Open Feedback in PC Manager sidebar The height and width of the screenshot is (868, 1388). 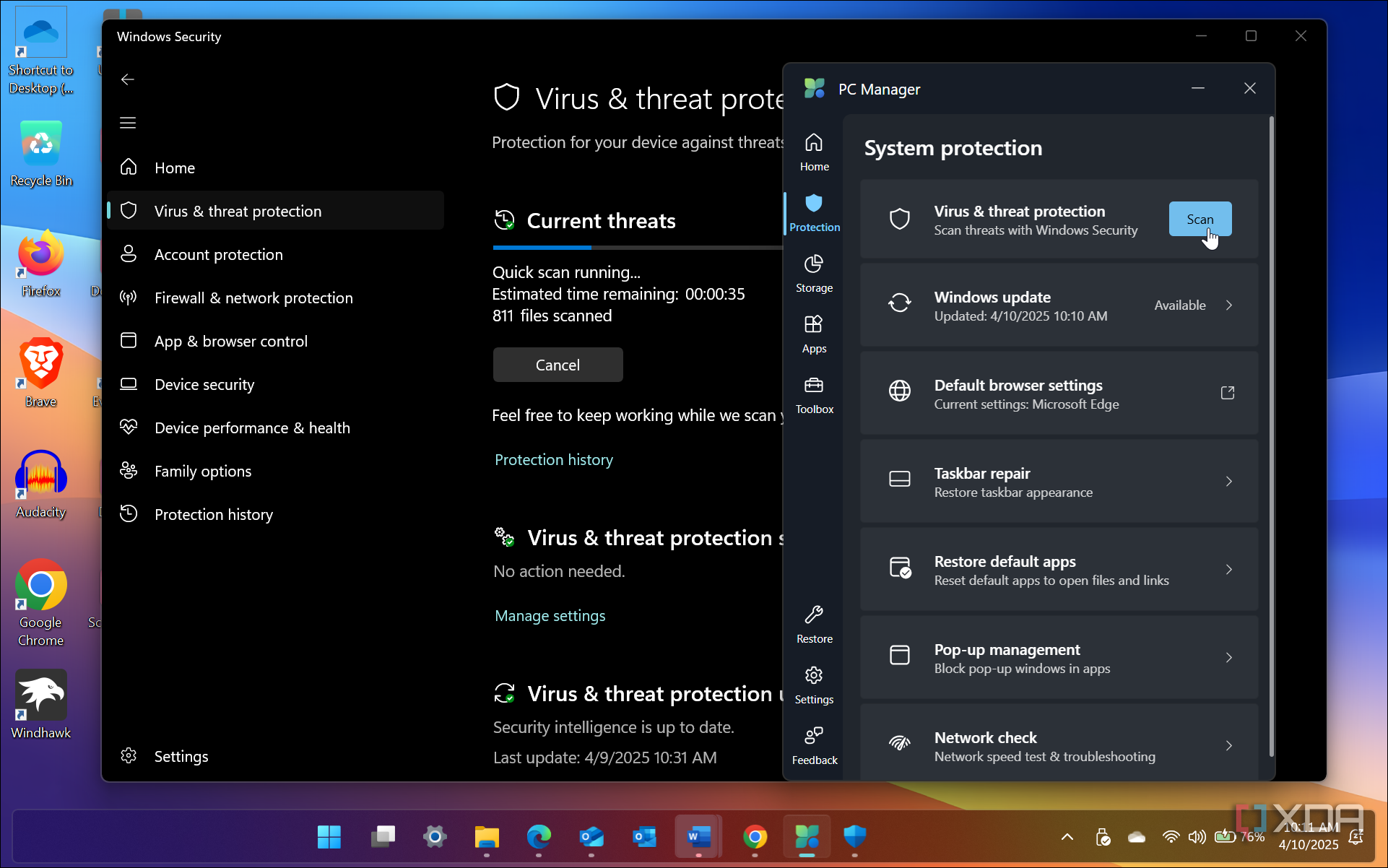(x=814, y=745)
